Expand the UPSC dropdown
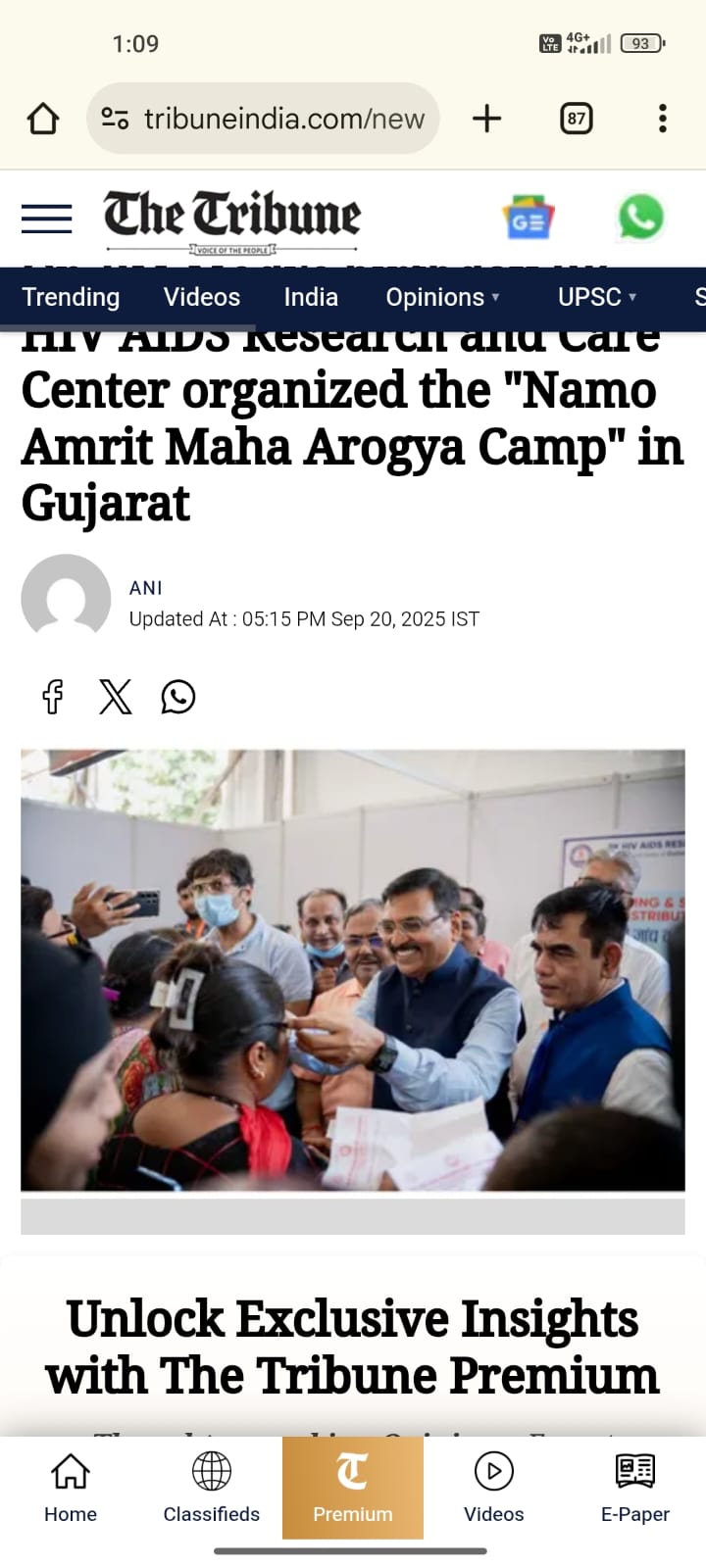 597,297
